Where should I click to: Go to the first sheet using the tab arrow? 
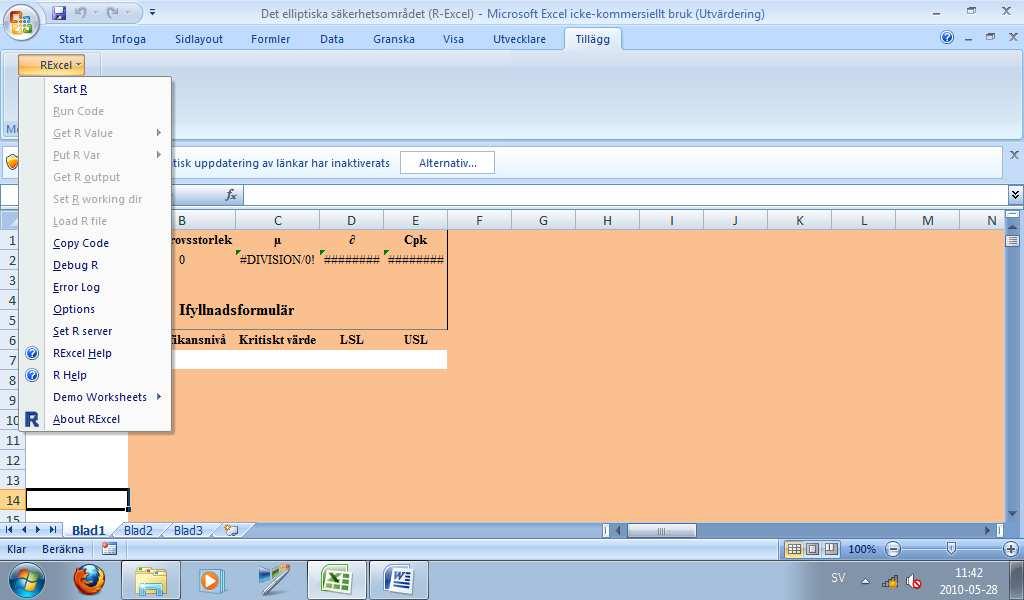pyautogui.click(x=9, y=529)
